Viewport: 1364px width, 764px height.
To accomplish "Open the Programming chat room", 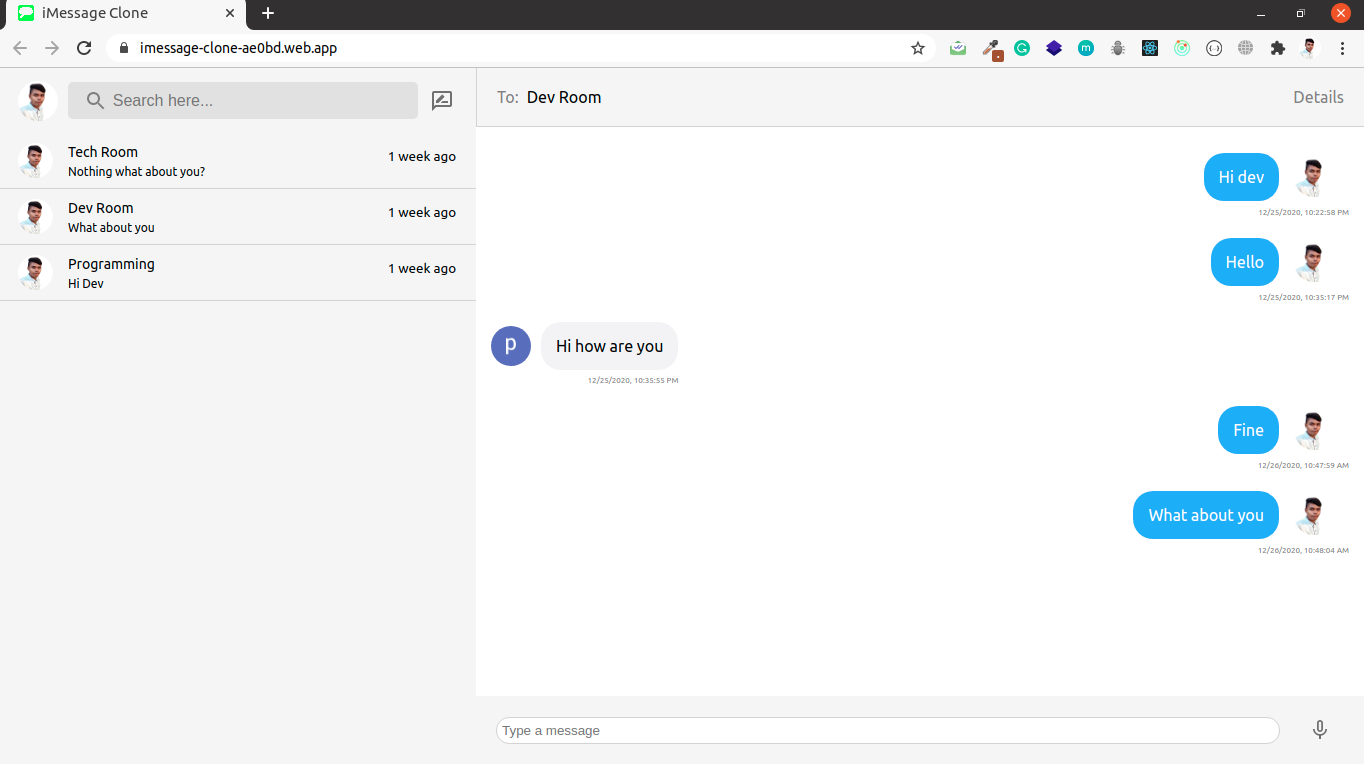I will pos(237,273).
